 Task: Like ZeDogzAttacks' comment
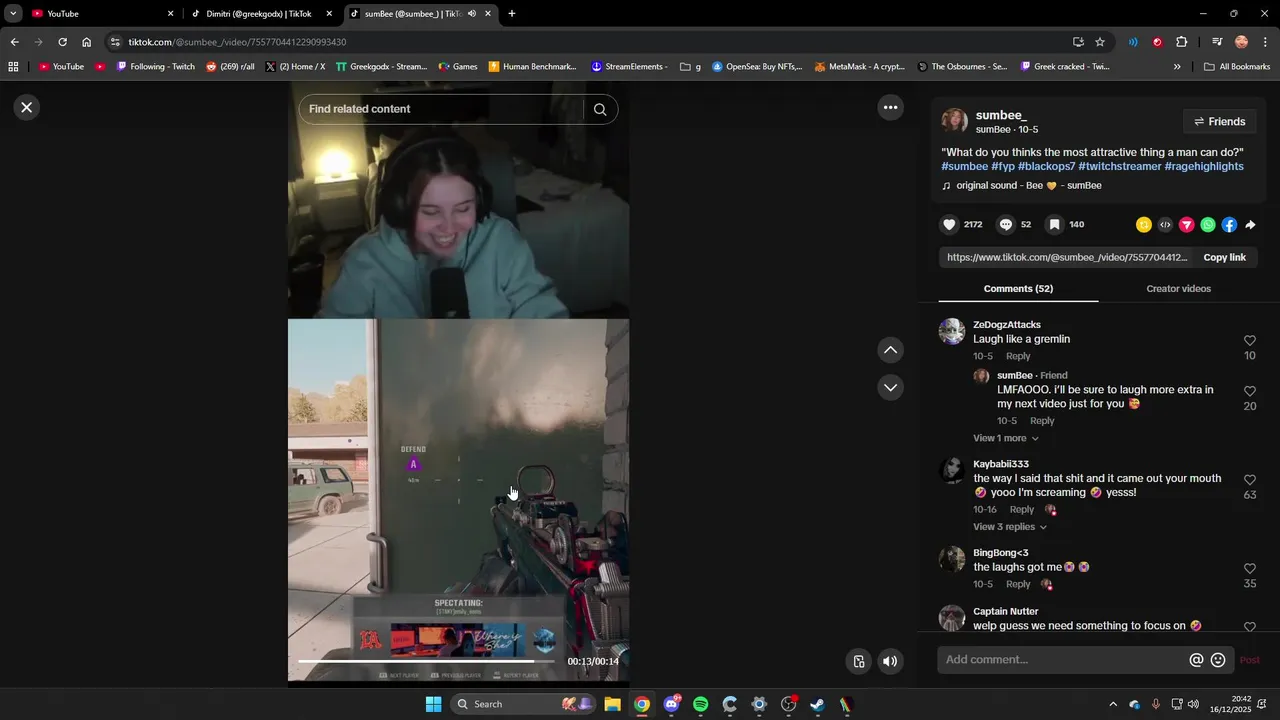1250,341
